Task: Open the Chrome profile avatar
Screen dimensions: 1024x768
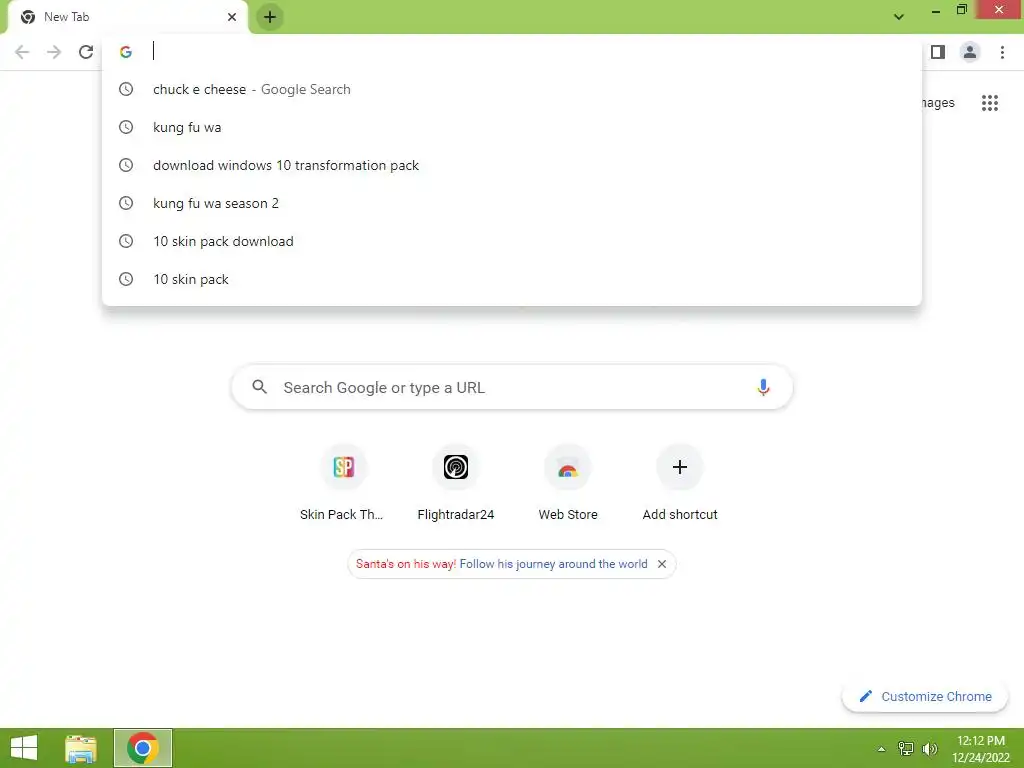Action: (x=970, y=52)
